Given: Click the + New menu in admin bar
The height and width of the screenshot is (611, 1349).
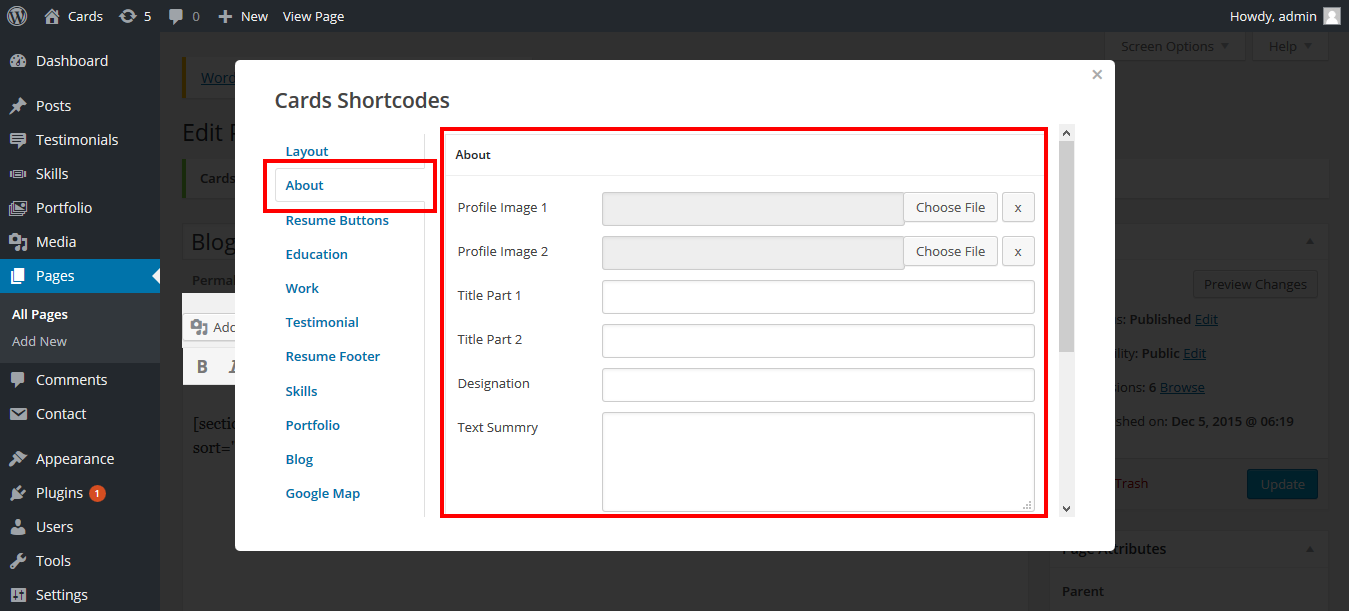Looking at the screenshot, I should 243,16.
